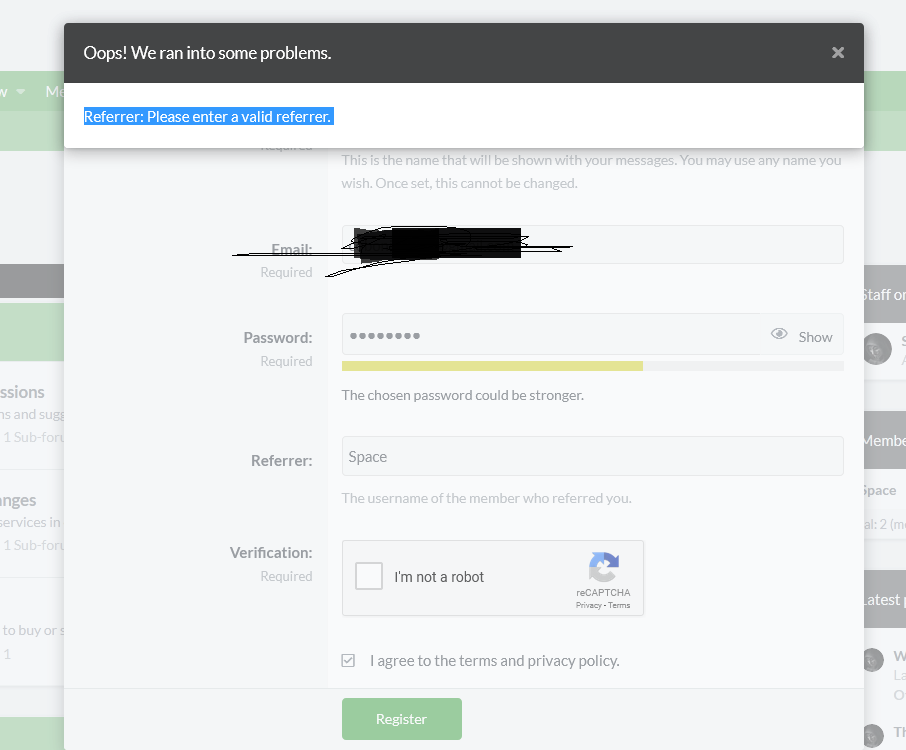Click the reCAPTCHA logo icon
The width and height of the screenshot is (906, 750).
coord(603,568)
